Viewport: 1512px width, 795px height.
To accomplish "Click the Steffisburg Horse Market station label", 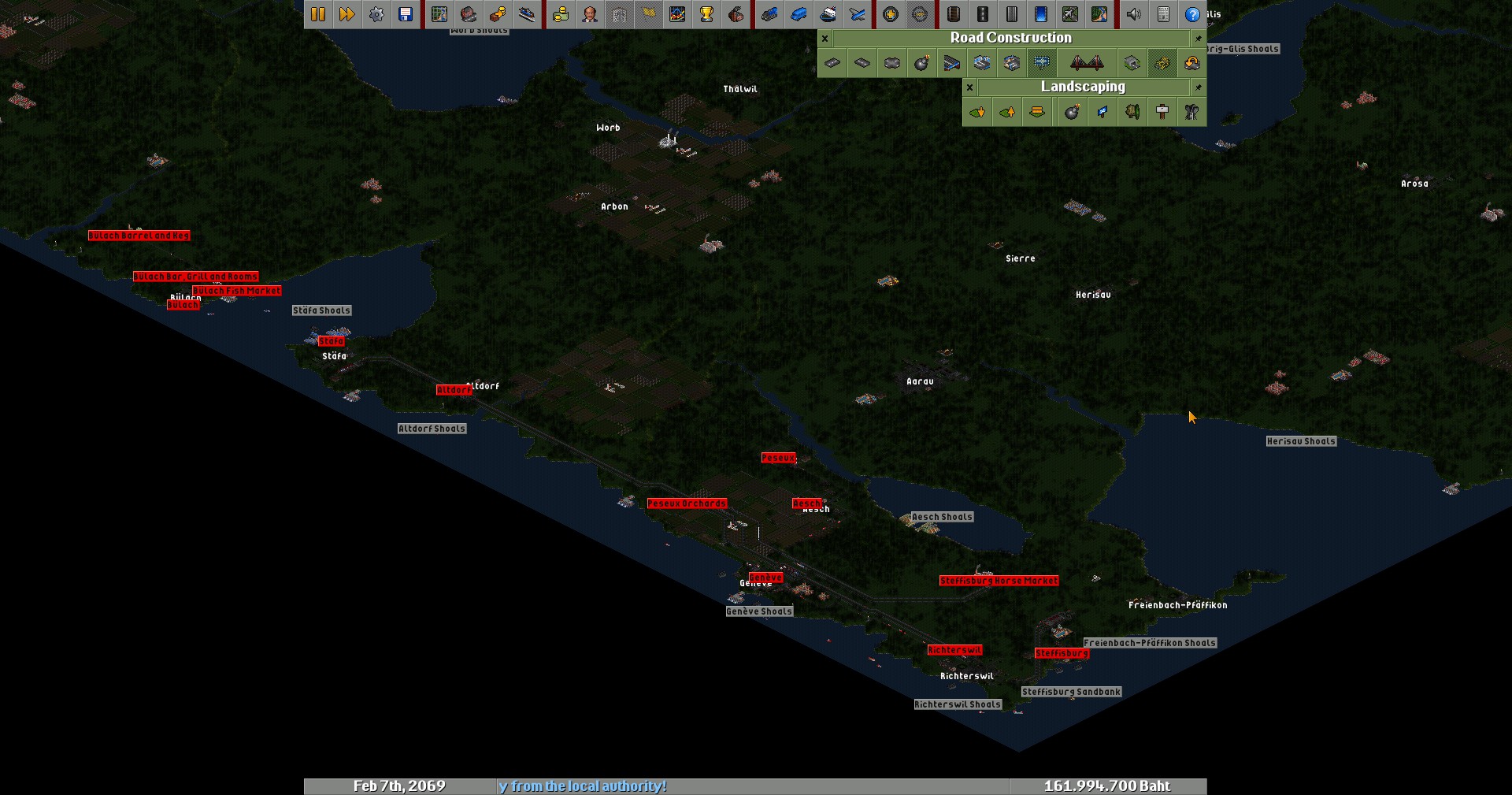I will pos(999,581).
